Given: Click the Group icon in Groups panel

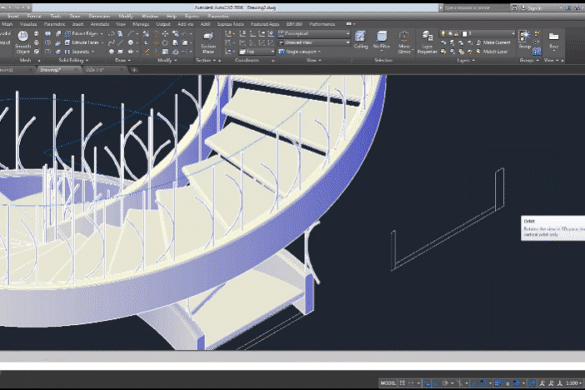Looking at the screenshot, I should pyautogui.click(x=525, y=39).
